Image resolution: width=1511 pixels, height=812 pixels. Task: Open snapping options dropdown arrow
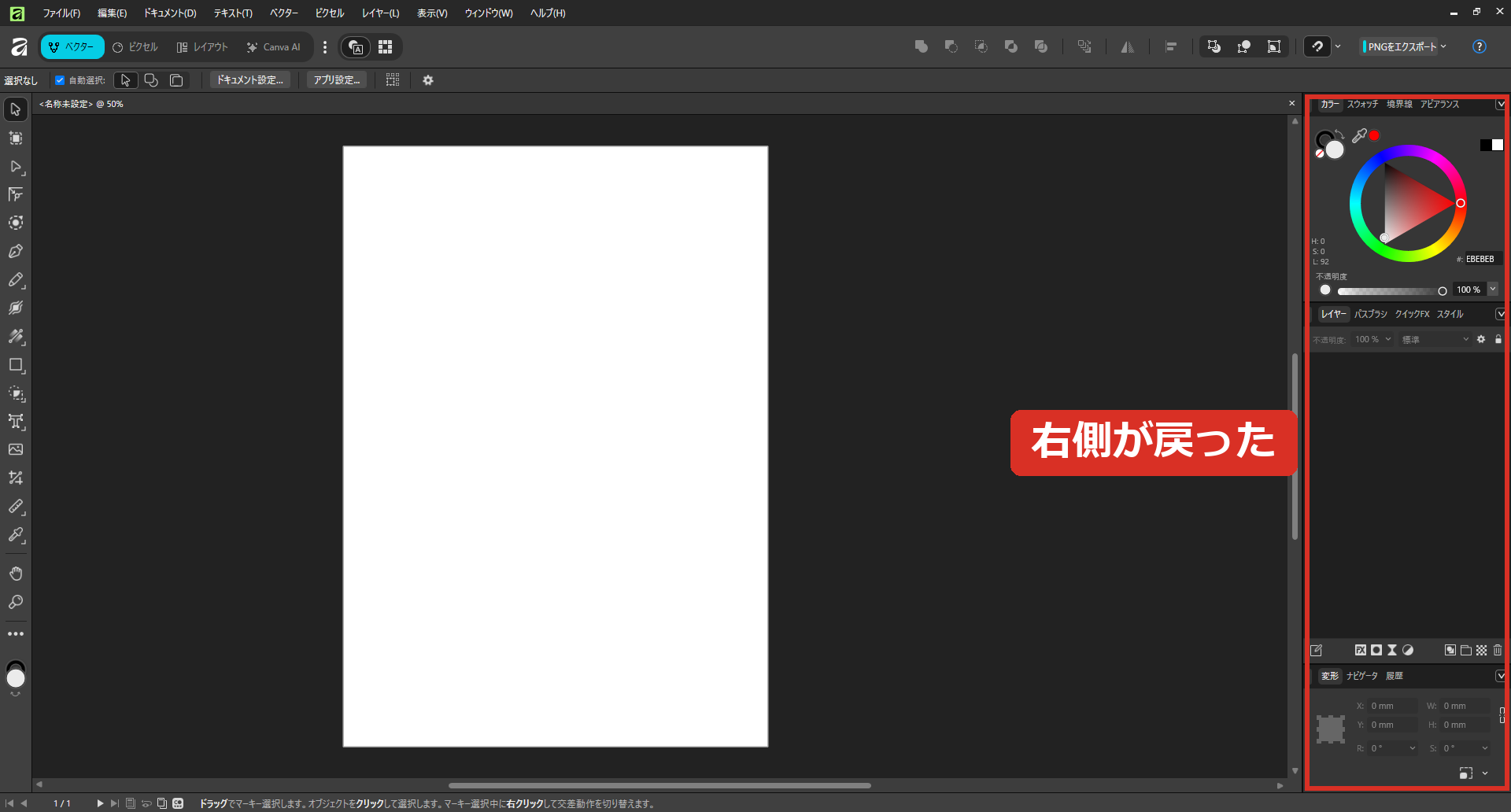1338,46
